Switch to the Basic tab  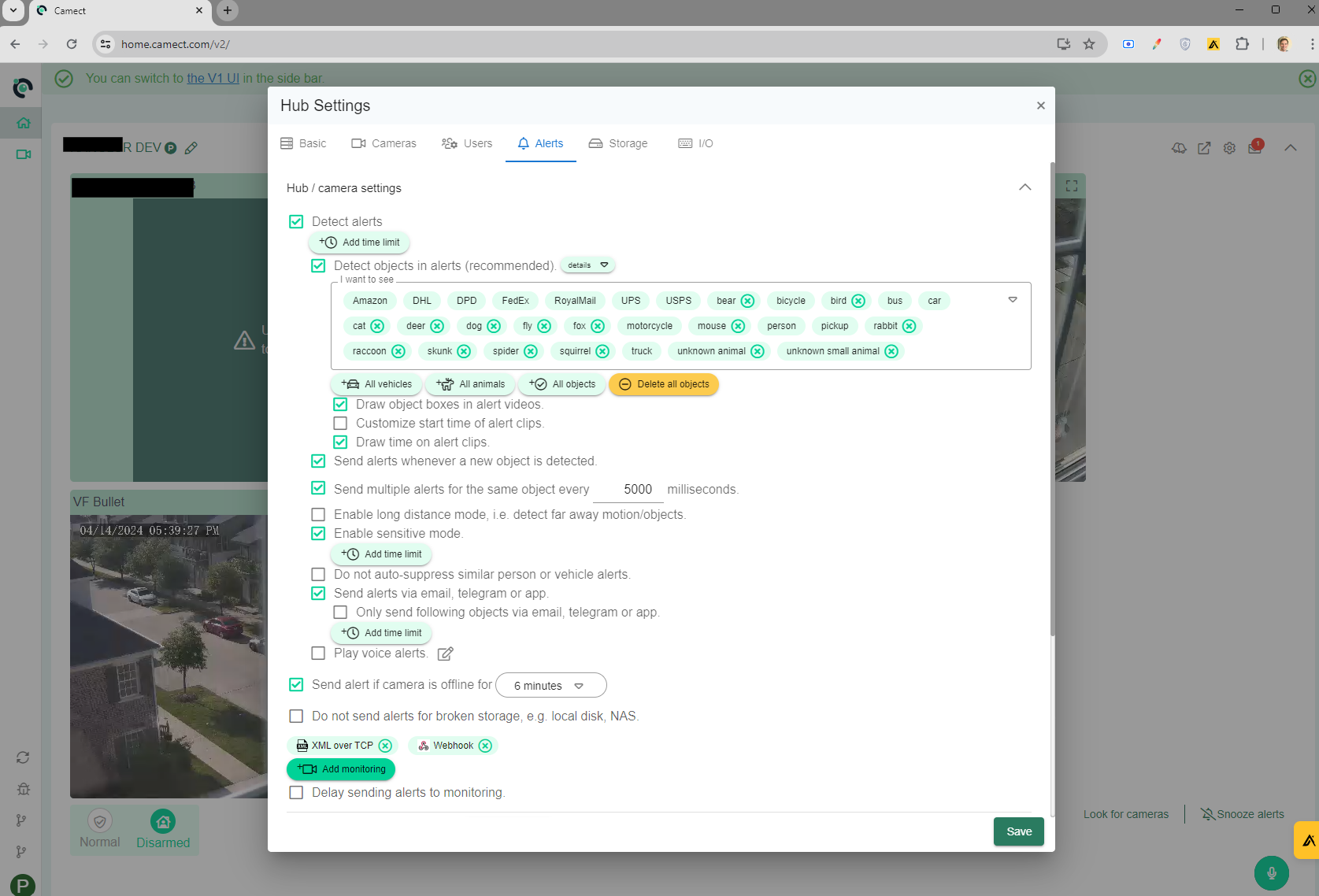[303, 143]
